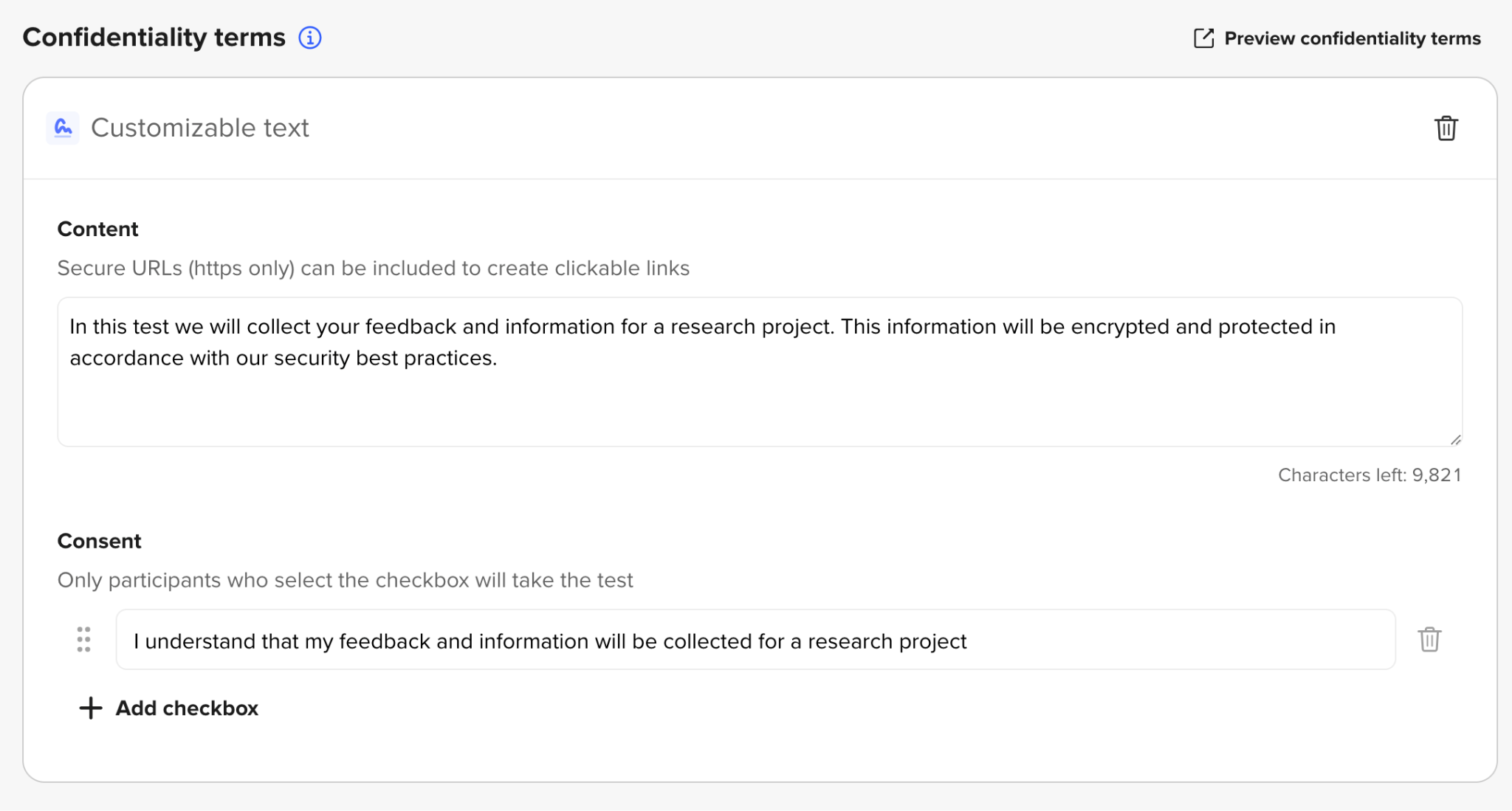The image size is (1512, 811).
Task: Click the info icon beside Confidentiality terms
Action: coord(310,38)
